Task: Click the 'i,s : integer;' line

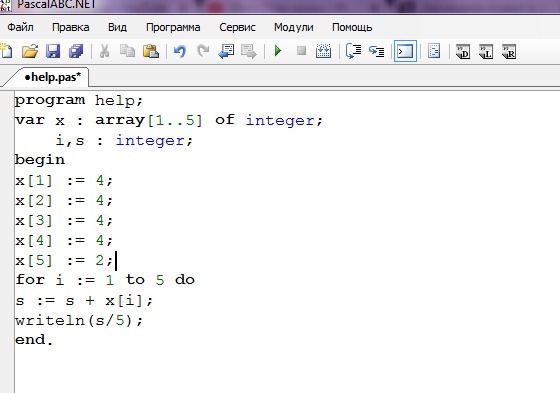Action: 124,140
